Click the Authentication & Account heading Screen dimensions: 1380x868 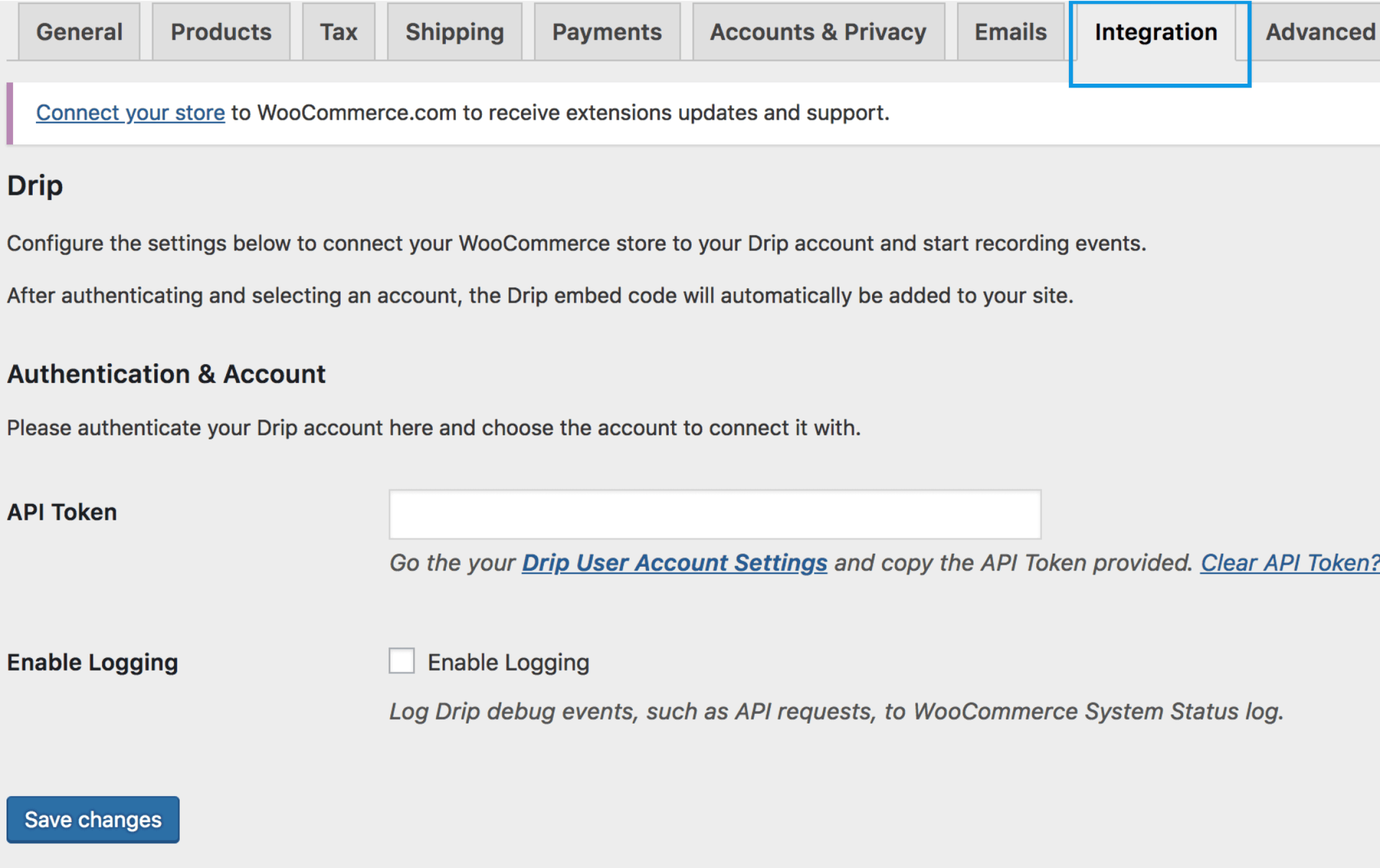[x=165, y=374]
